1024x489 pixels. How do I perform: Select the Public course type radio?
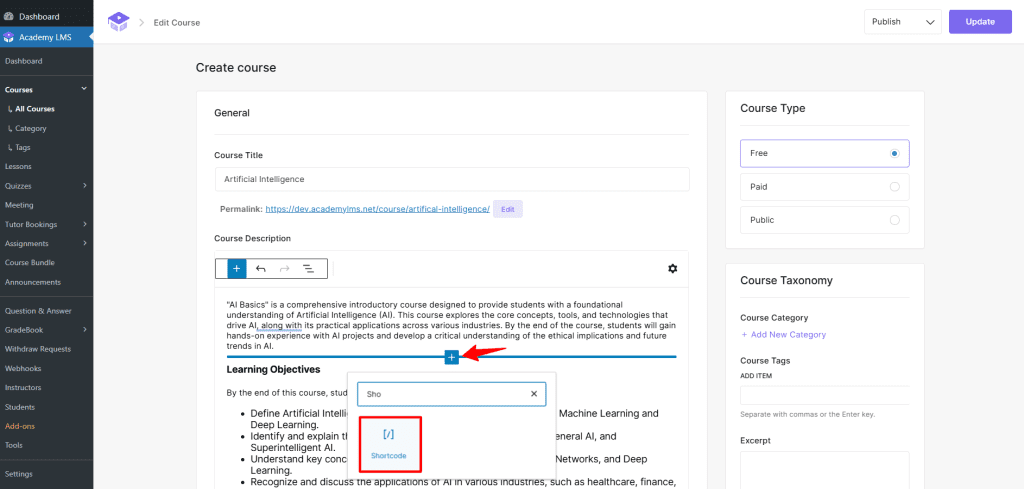point(894,220)
